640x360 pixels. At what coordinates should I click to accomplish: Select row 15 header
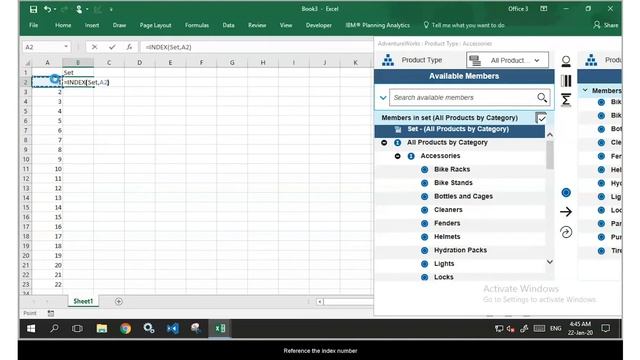[26, 207]
